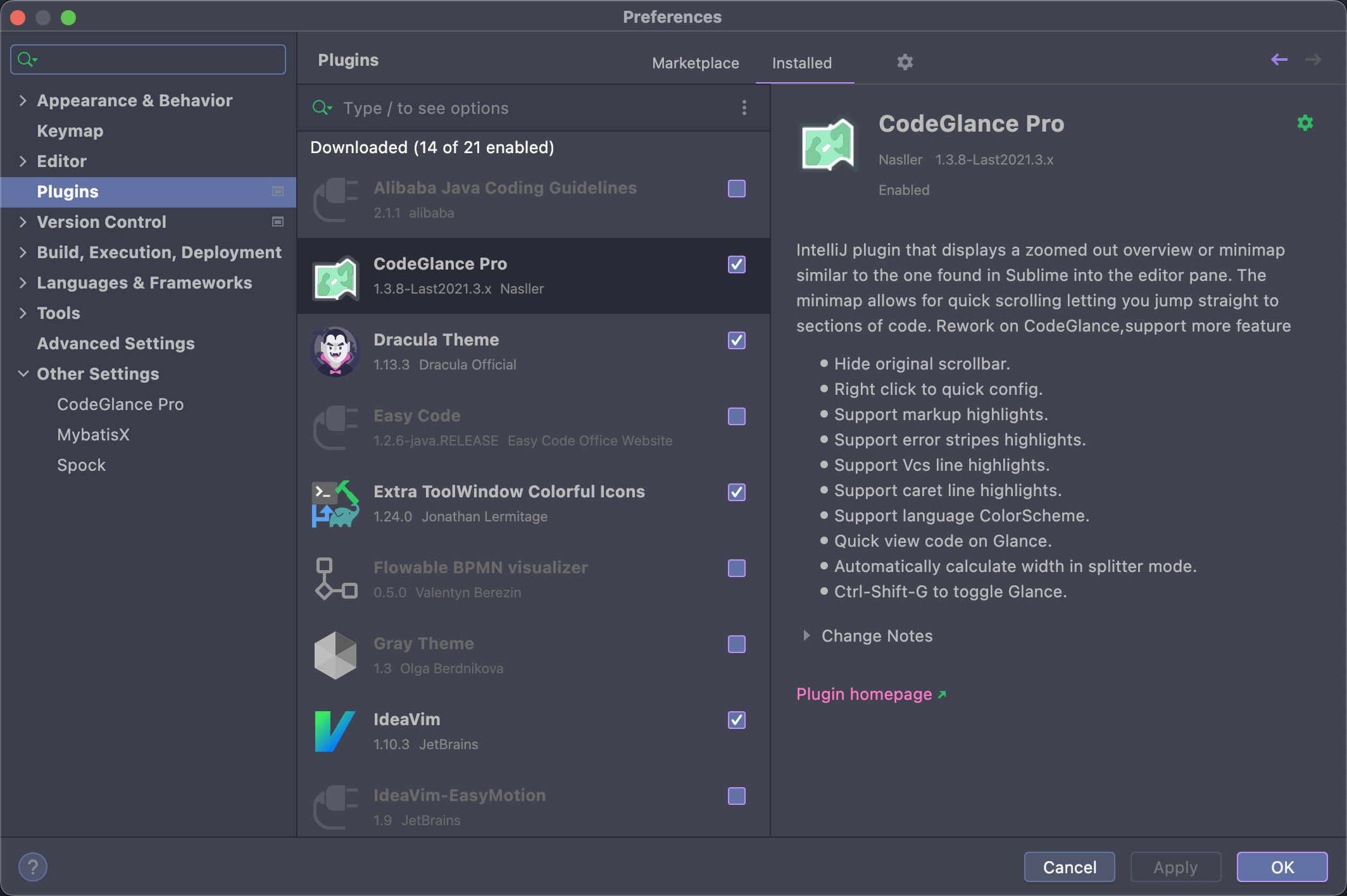This screenshot has width=1347, height=896.
Task: Expand the Build, Execution, Deployment section
Action: (22, 252)
